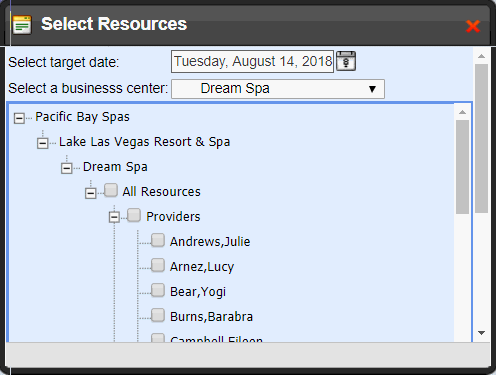Enable the Bear,Yogi checkbox
Image resolution: width=496 pixels, height=375 pixels.
pyautogui.click(x=158, y=290)
